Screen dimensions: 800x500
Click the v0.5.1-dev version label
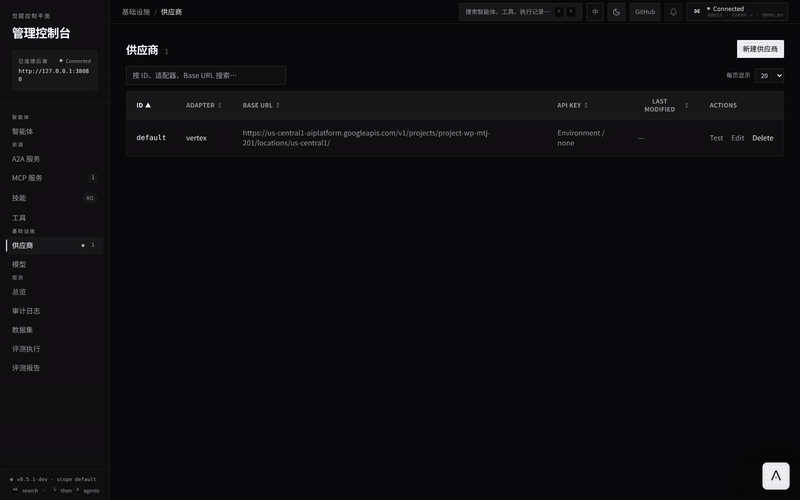(32, 479)
